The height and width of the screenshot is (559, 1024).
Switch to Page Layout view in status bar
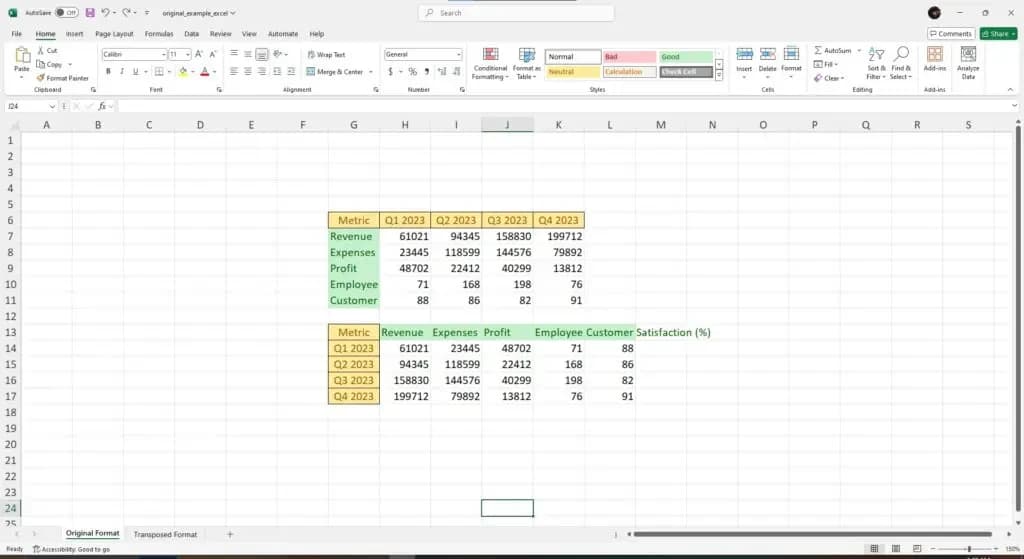[x=896, y=549]
